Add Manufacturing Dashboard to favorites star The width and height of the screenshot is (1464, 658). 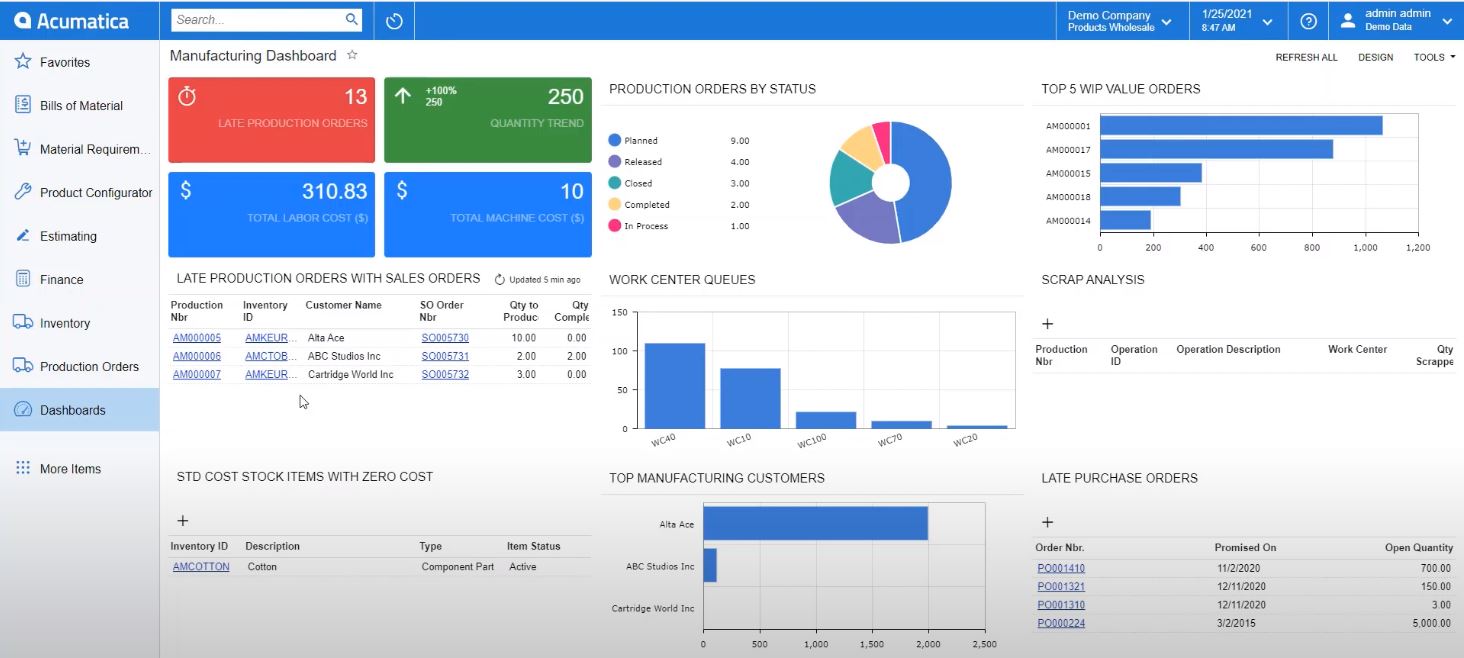[x=352, y=56]
